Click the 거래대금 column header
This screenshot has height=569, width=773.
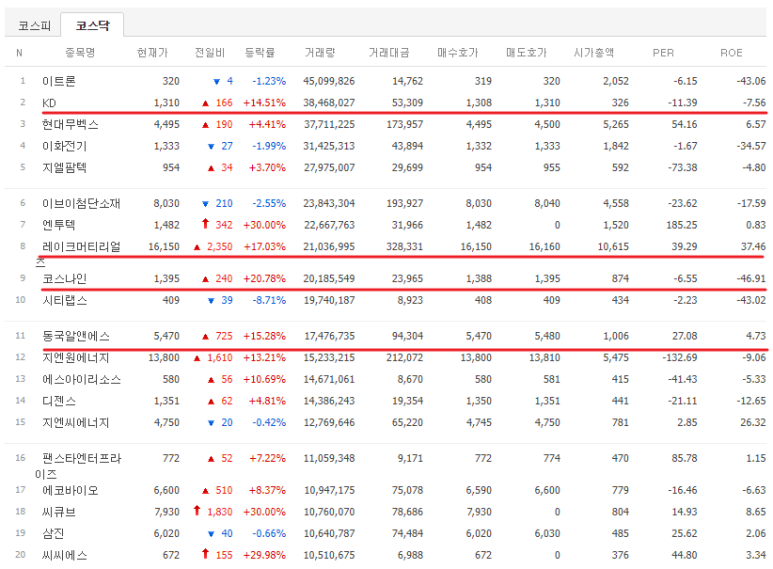pyautogui.click(x=389, y=52)
